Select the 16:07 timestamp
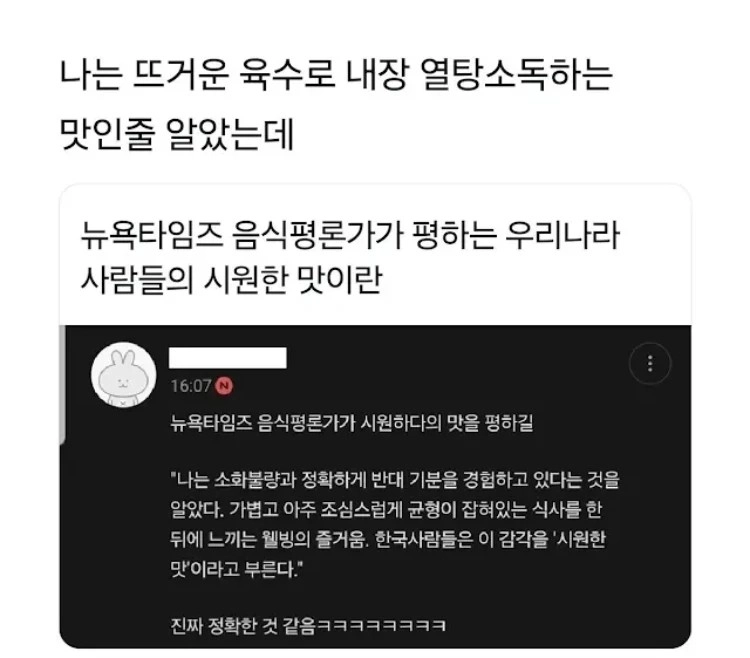The width and height of the screenshot is (750, 658). point(191,386)
